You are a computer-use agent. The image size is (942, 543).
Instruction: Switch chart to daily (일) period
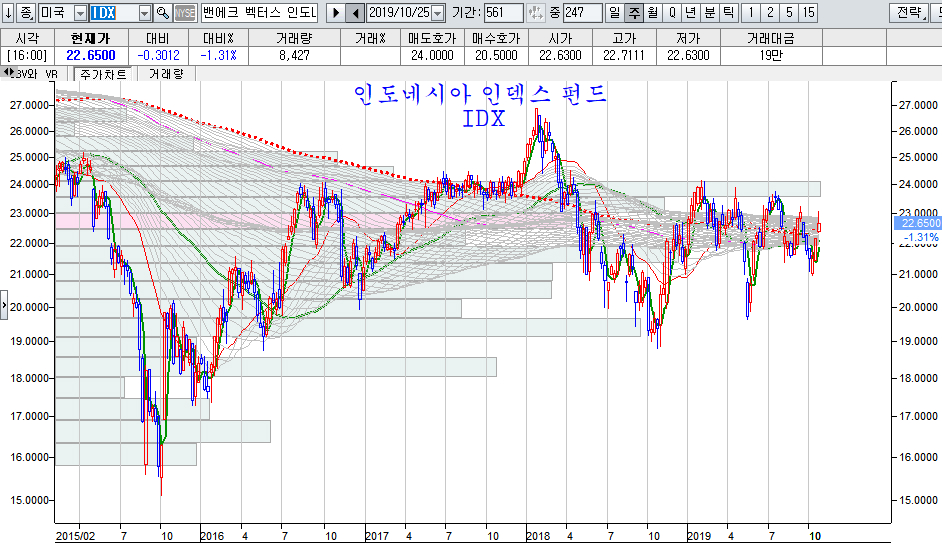coord(614,13)
